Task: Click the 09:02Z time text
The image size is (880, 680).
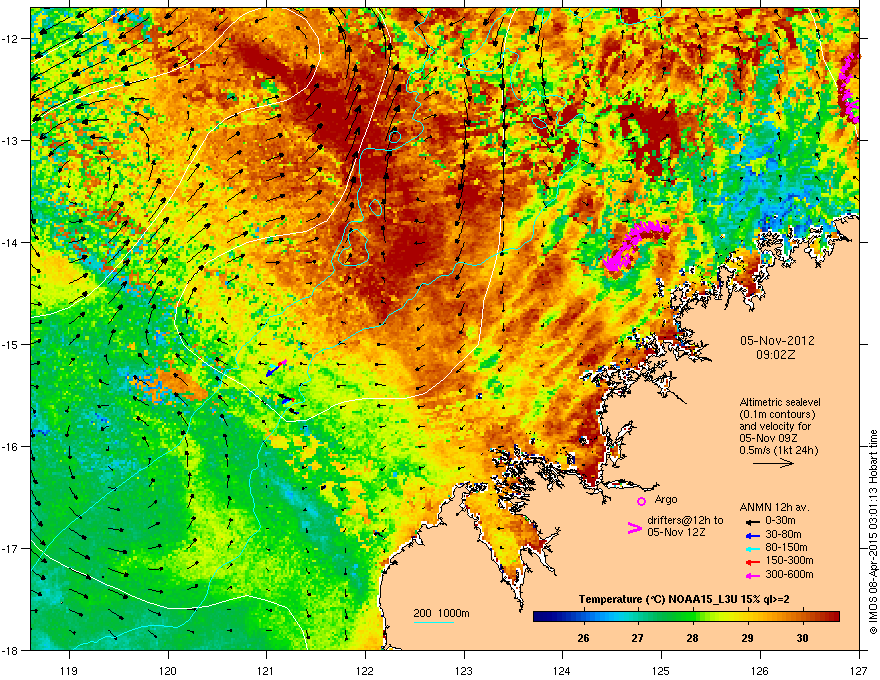Action: pos(776,355)
